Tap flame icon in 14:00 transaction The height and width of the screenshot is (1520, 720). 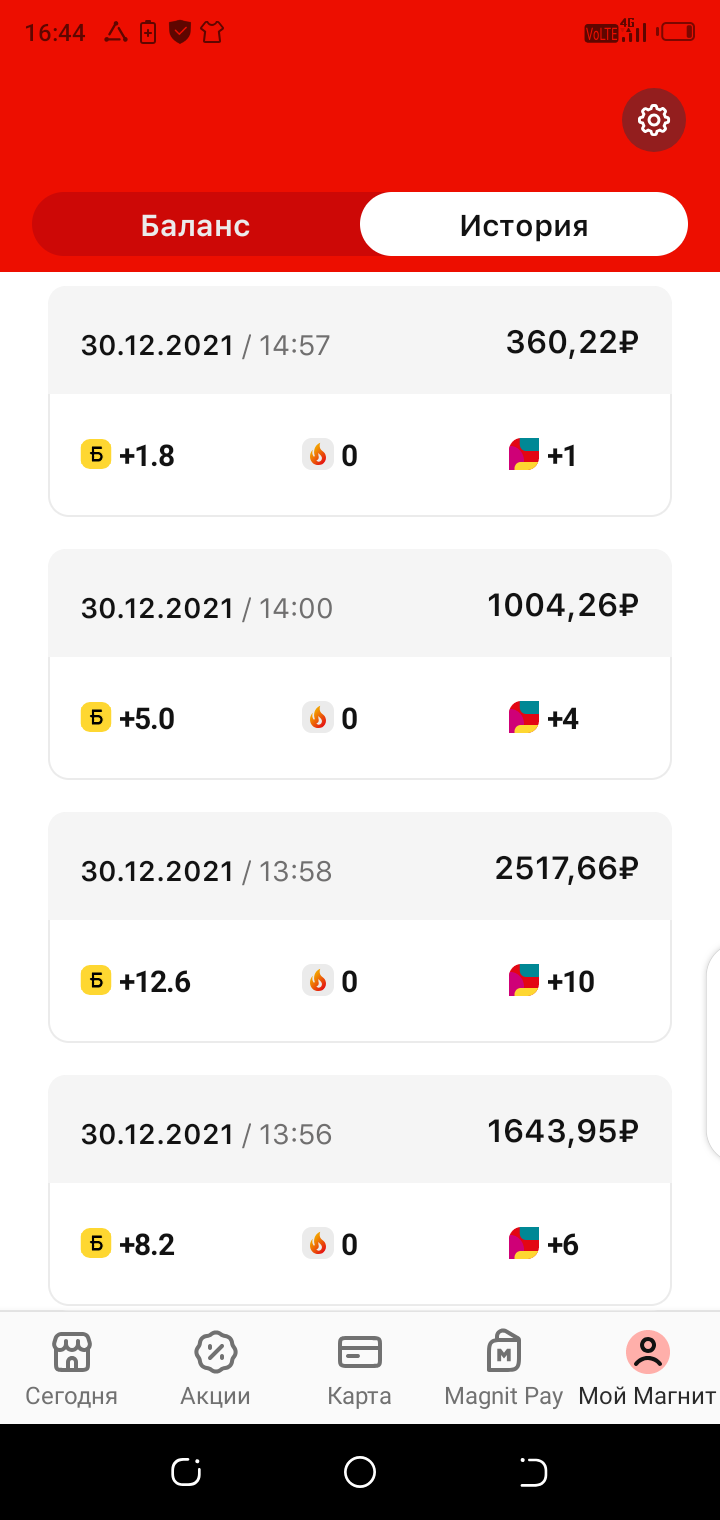click(x=318, y=718)
